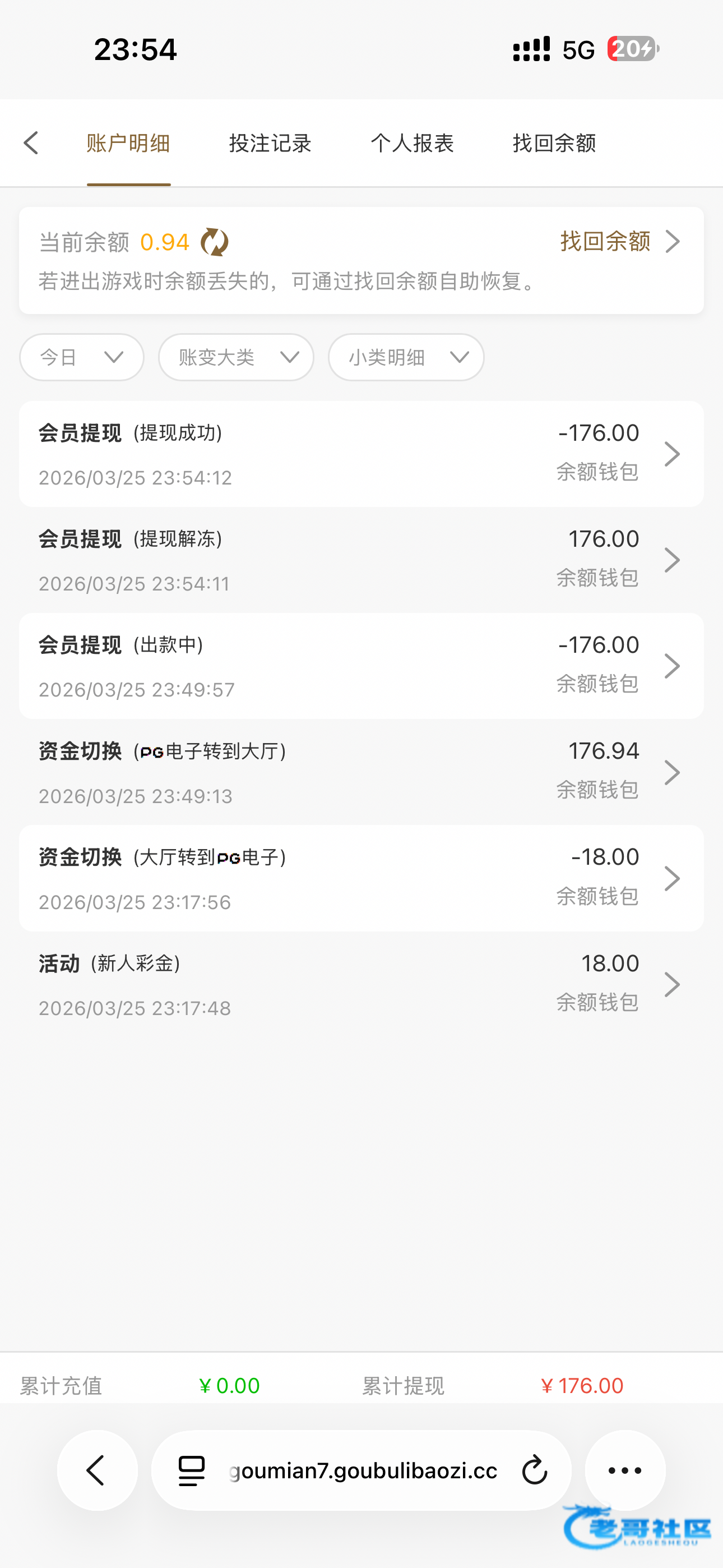723x1568 pixels.
Task: Expand the 账变大类 category dropdown
Action: (236, 357)
